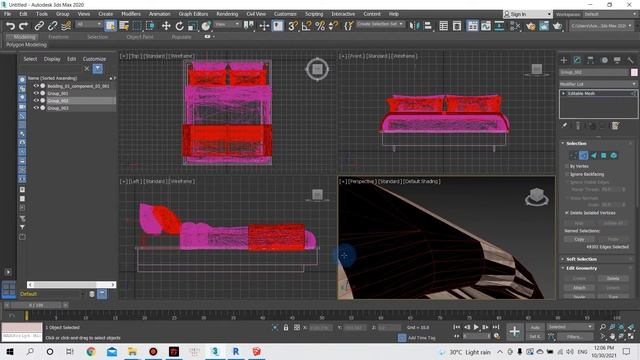Expand the Editable Mesh modifier entry
Screen dimensions: 640x360
[564, 93]
